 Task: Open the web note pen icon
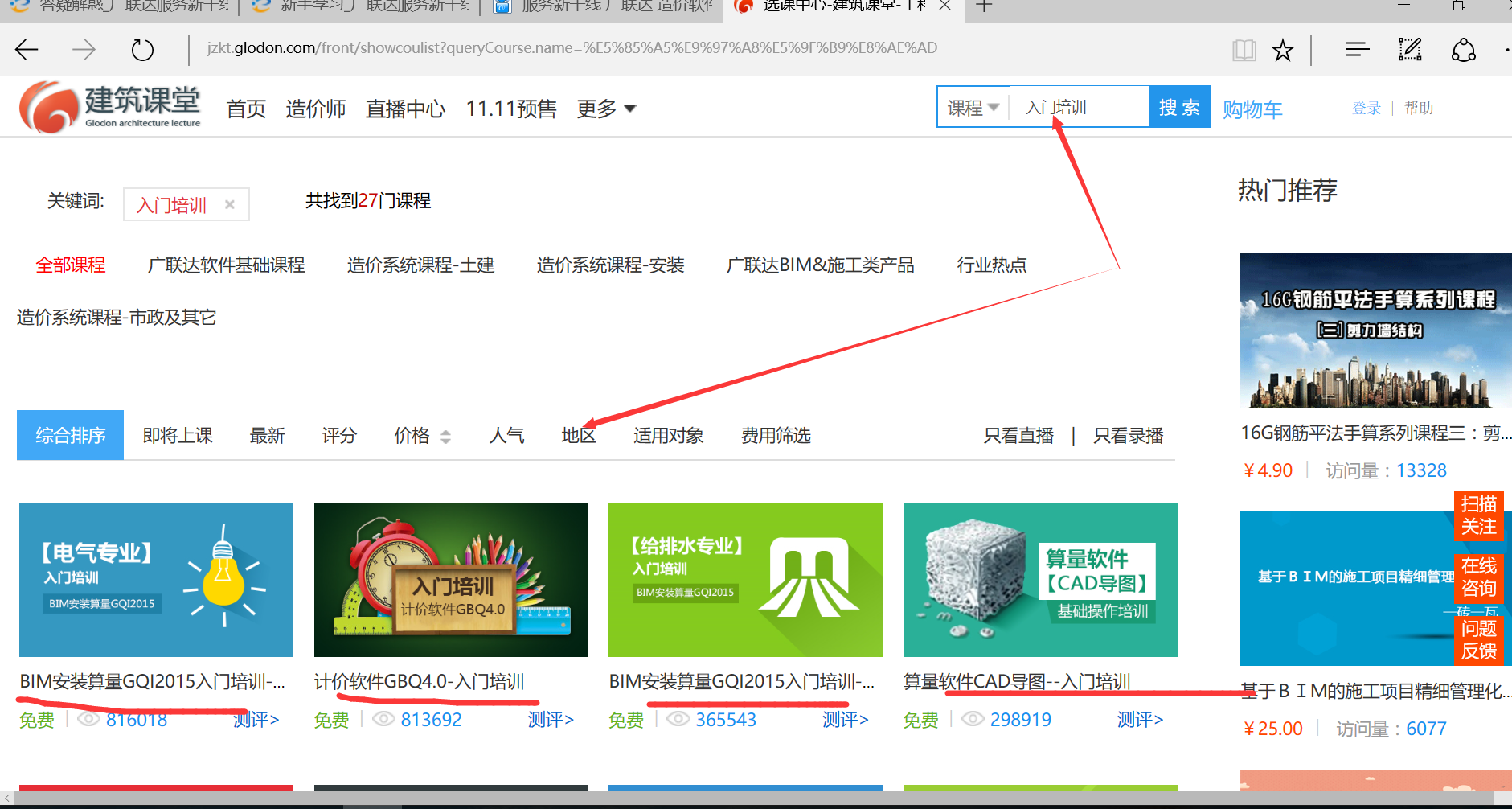pyautogui.click(x=1410, y=50)
